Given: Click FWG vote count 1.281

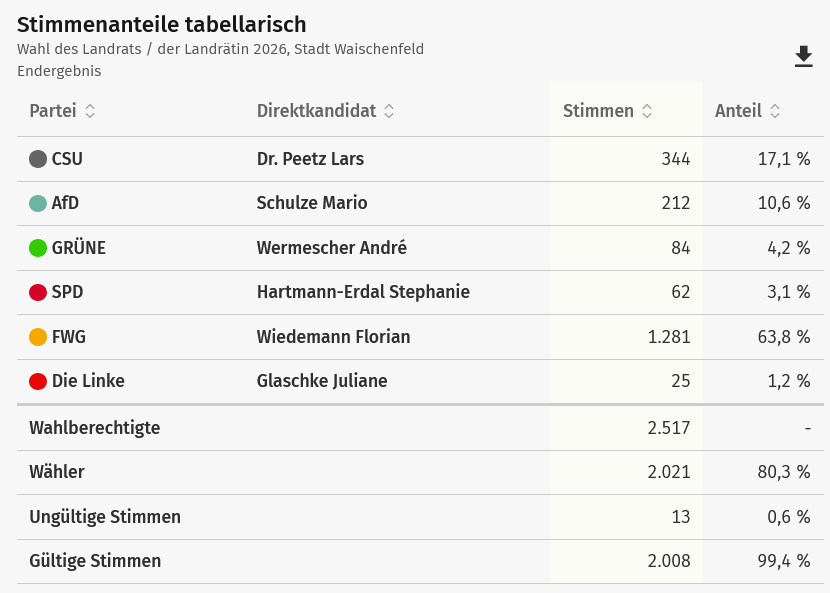Looking at the screenshot, I should point(669,337).
